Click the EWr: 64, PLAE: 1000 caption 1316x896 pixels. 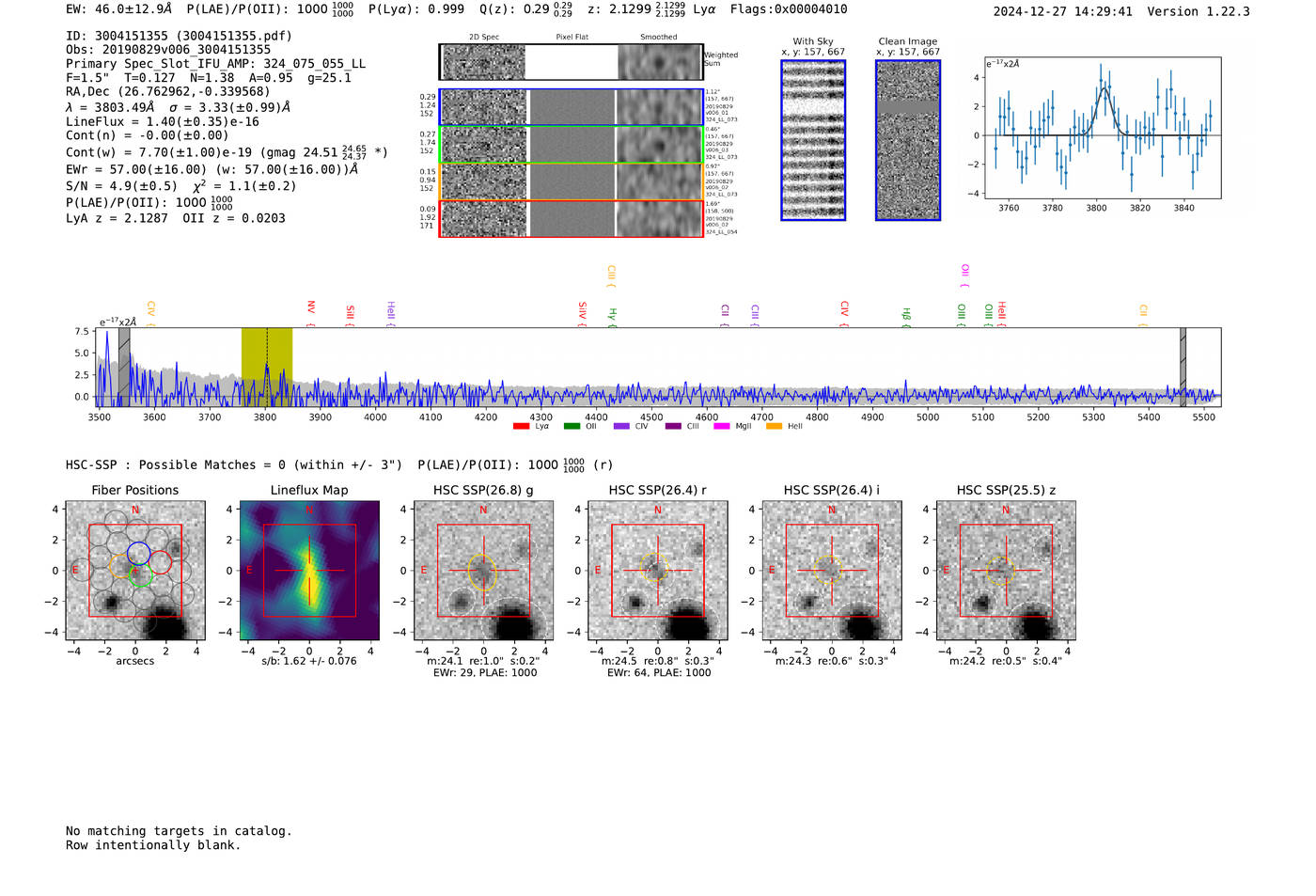[x=659, y=673]
